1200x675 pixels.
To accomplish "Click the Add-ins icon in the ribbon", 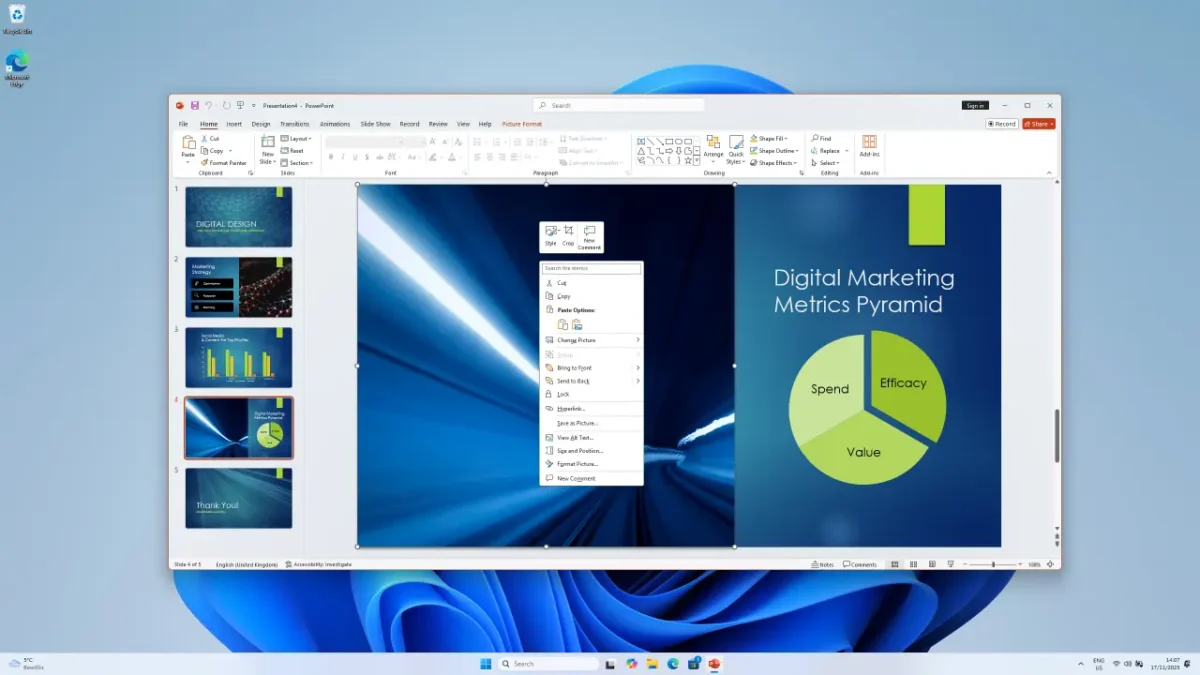I will 869,146.
